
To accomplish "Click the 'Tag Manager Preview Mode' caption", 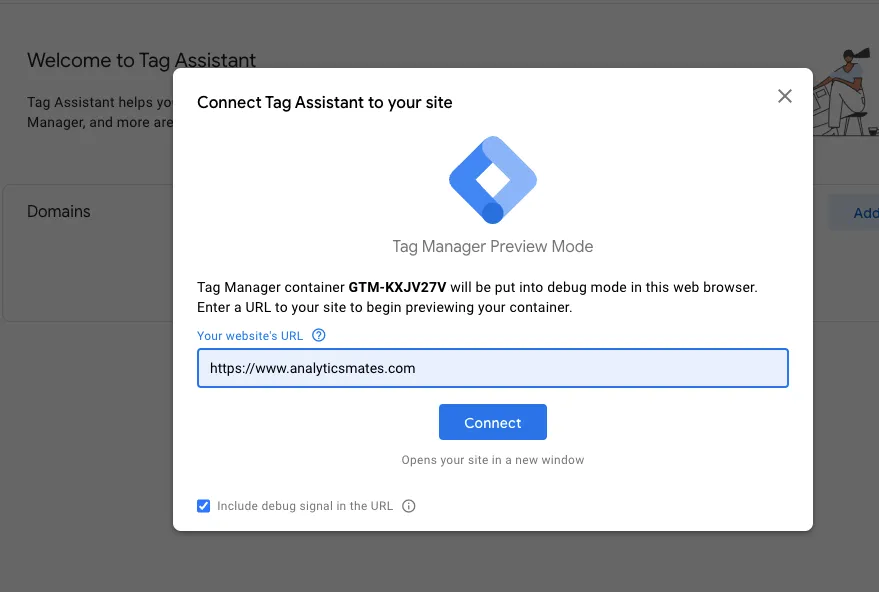I will 493,246.
